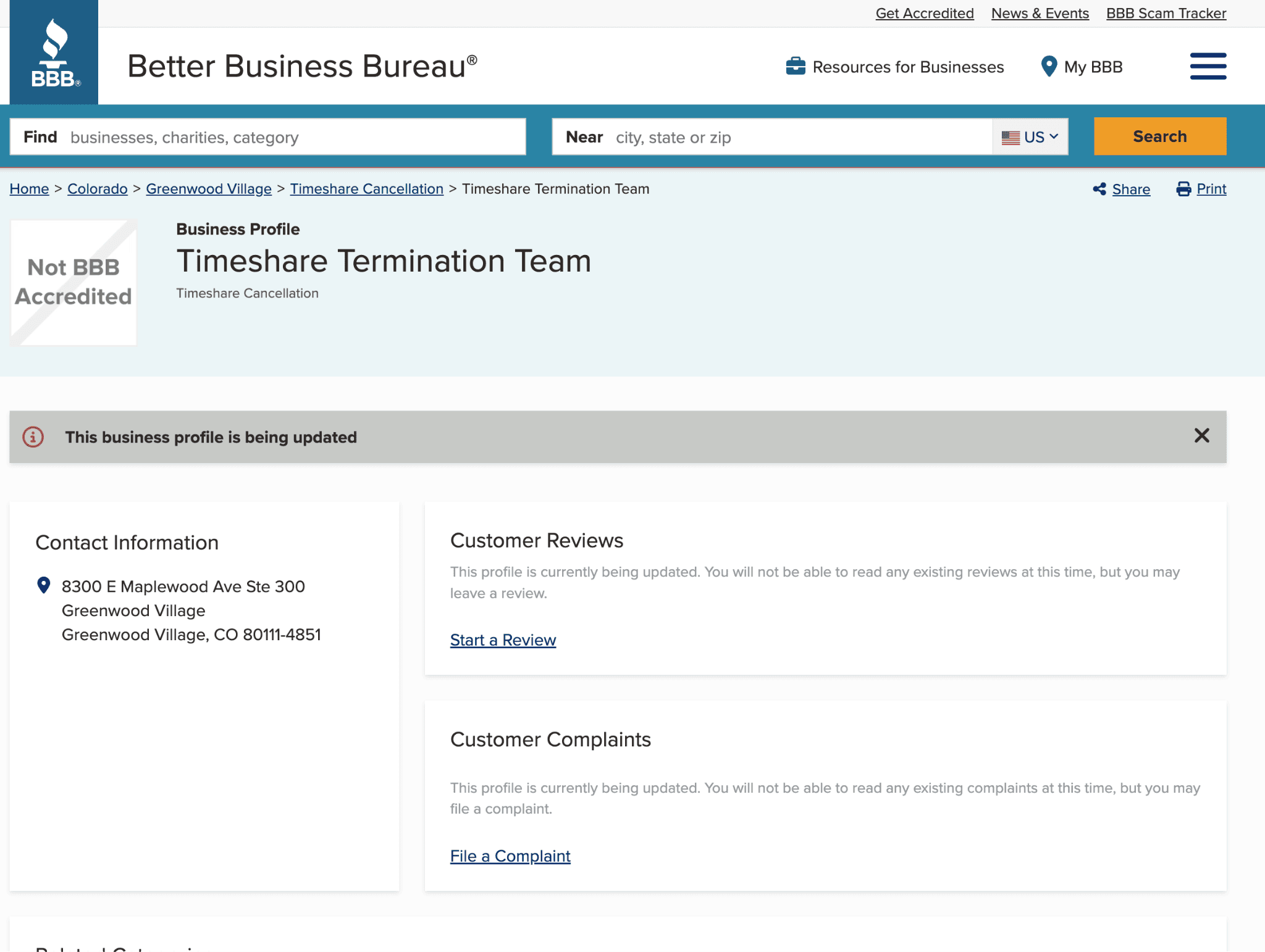
Task: Click the Print printer icon
Action: [x=1183, y=189]
